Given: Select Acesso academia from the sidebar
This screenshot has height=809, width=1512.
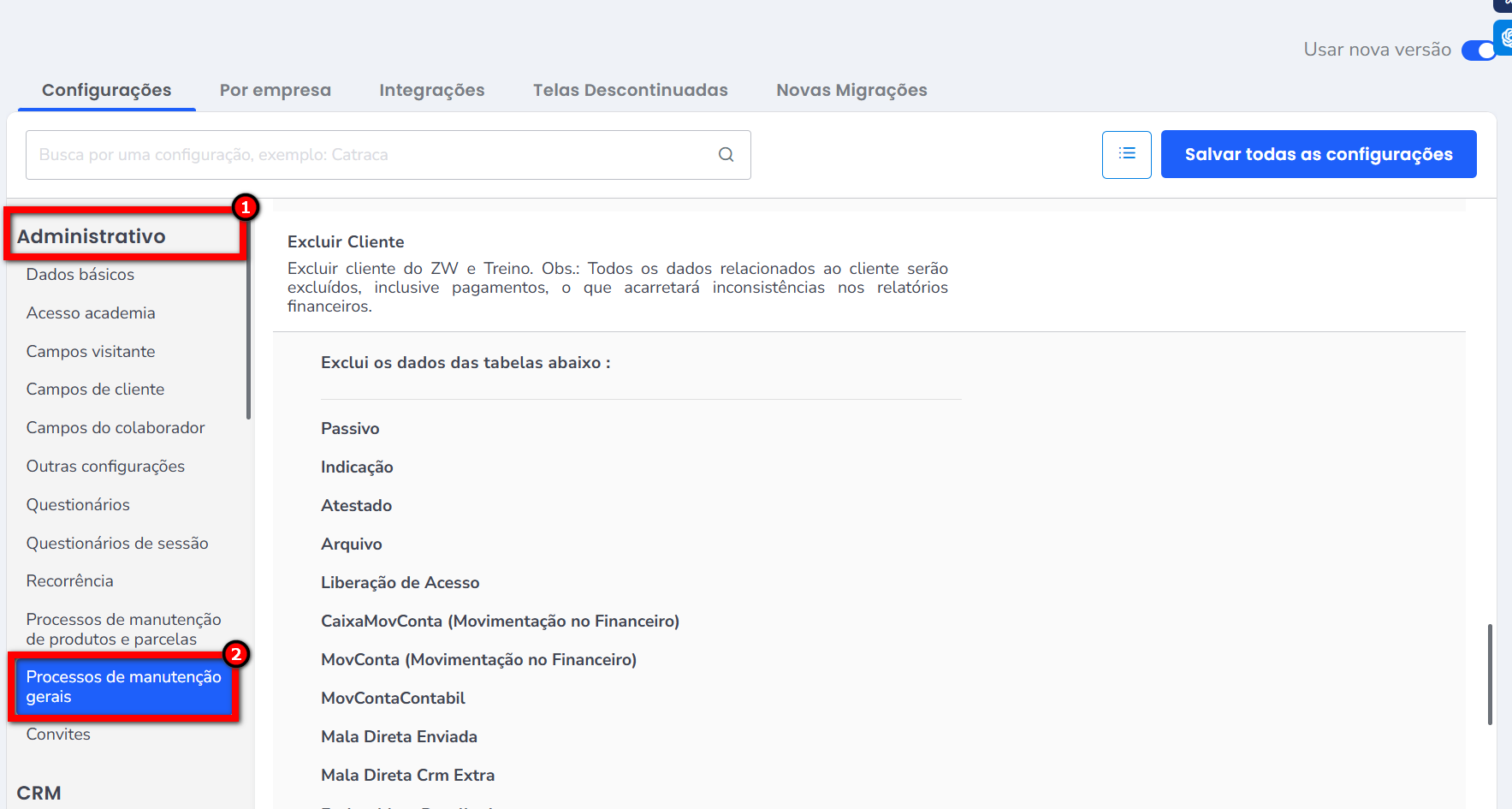Looking at the screenshot, I should coord(91,313).
